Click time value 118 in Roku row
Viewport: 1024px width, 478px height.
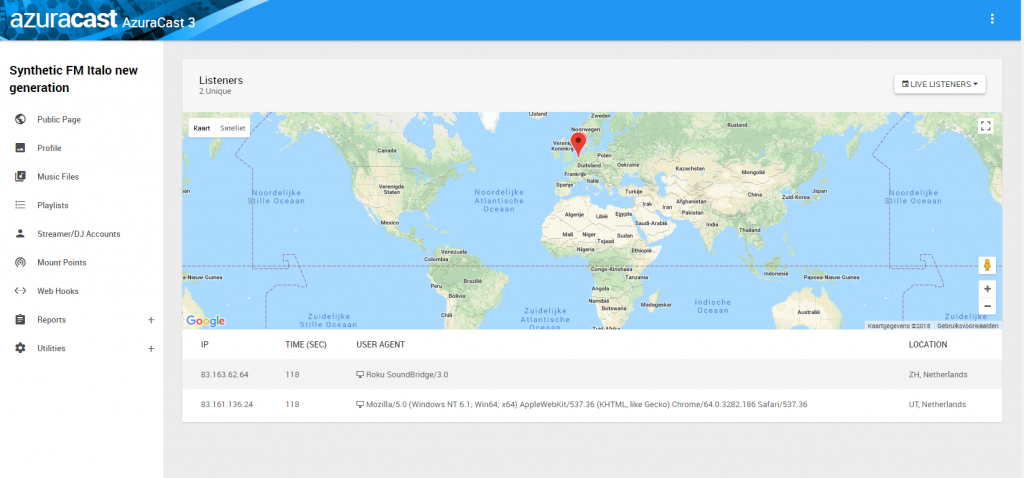pos(292,375)
